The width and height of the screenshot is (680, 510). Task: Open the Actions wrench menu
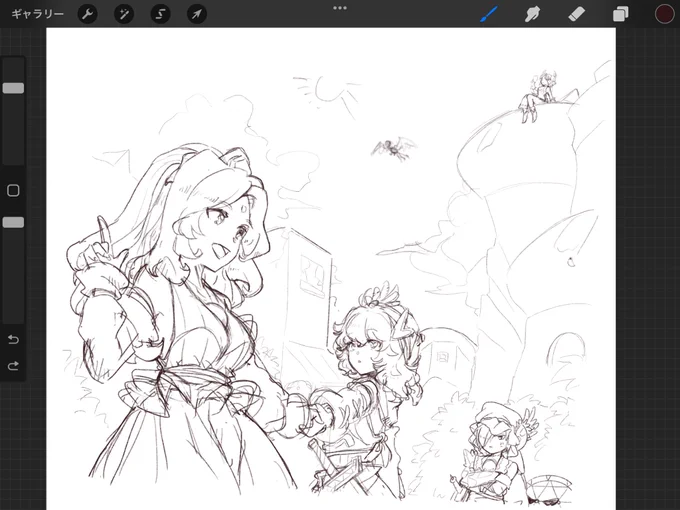(x=87, y=14)
